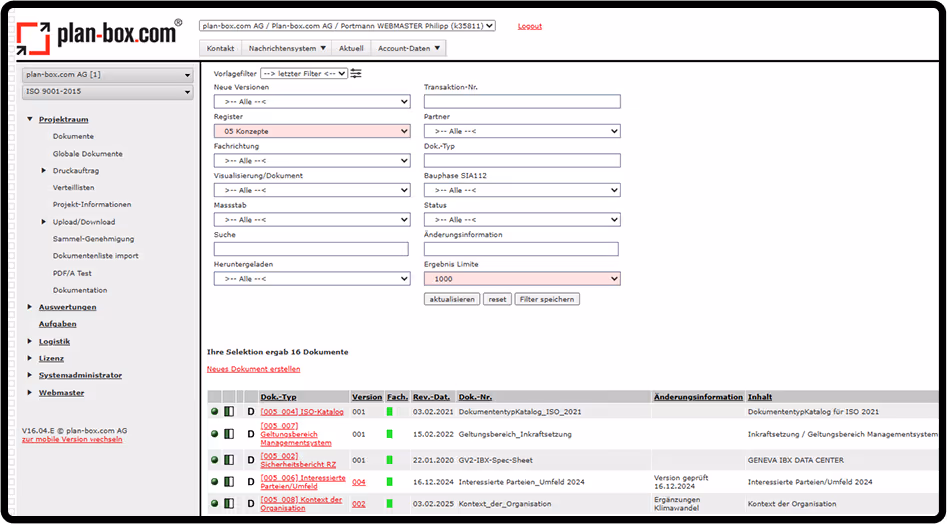Open the document panel icon in the Kontext der Organisation row
Screen dimensions: 947x524
pyautogui.click(x=228, y=503)
